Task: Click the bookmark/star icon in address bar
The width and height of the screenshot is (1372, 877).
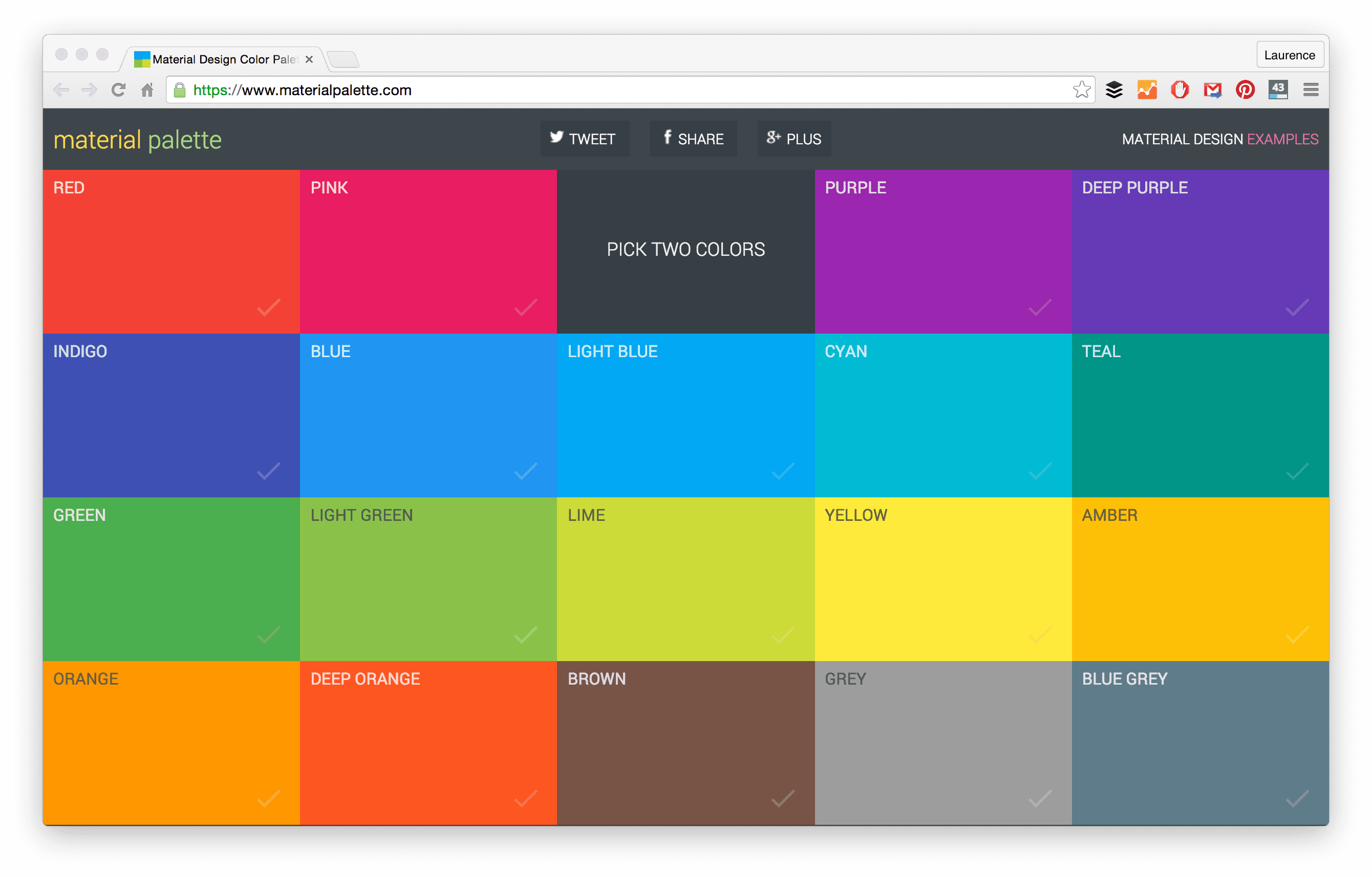Action: coord(1078,89)
